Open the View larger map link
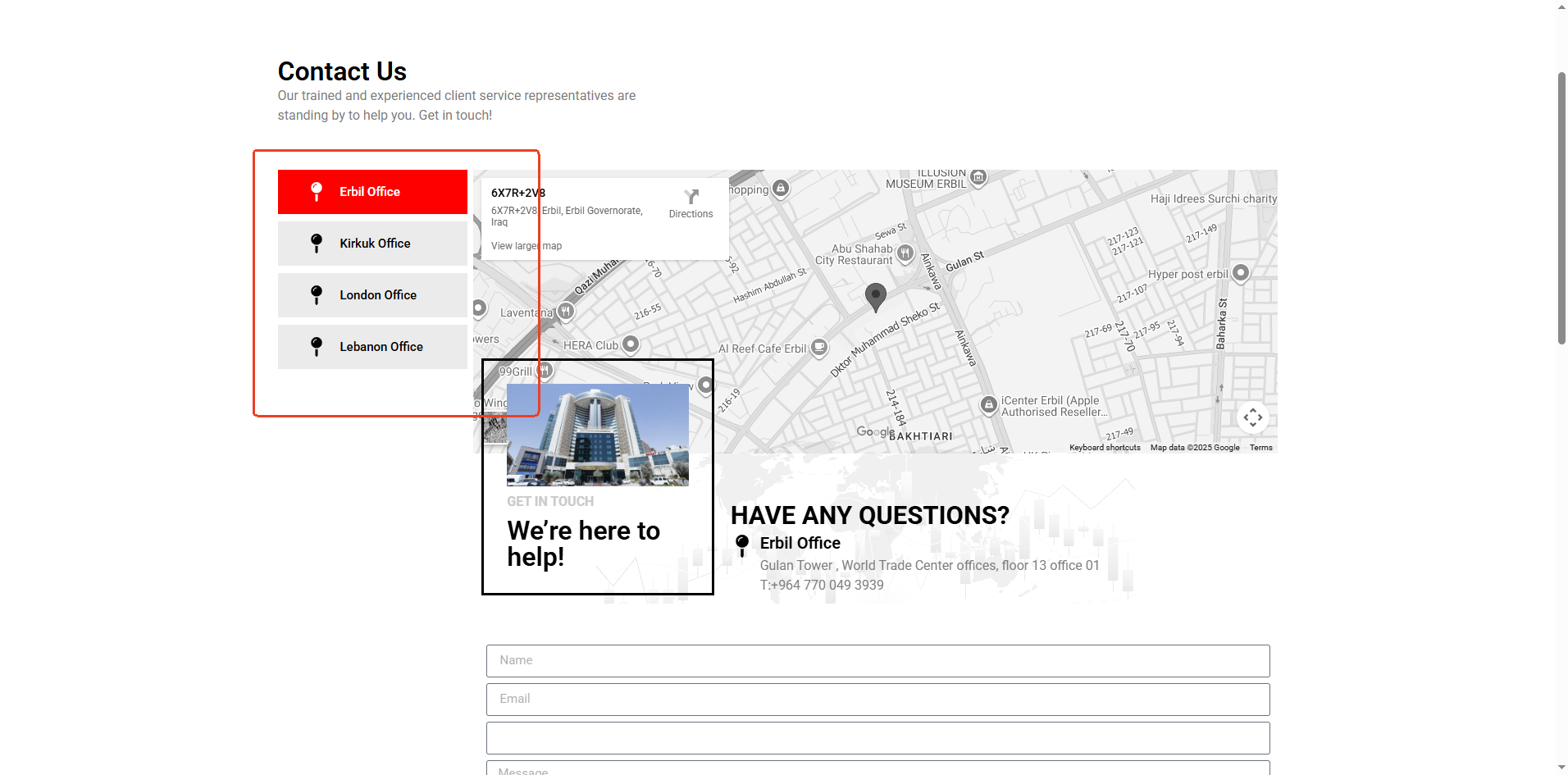The width and height of the screenshot is (1568, 775). pyautogui.click(x=526, y=246)
